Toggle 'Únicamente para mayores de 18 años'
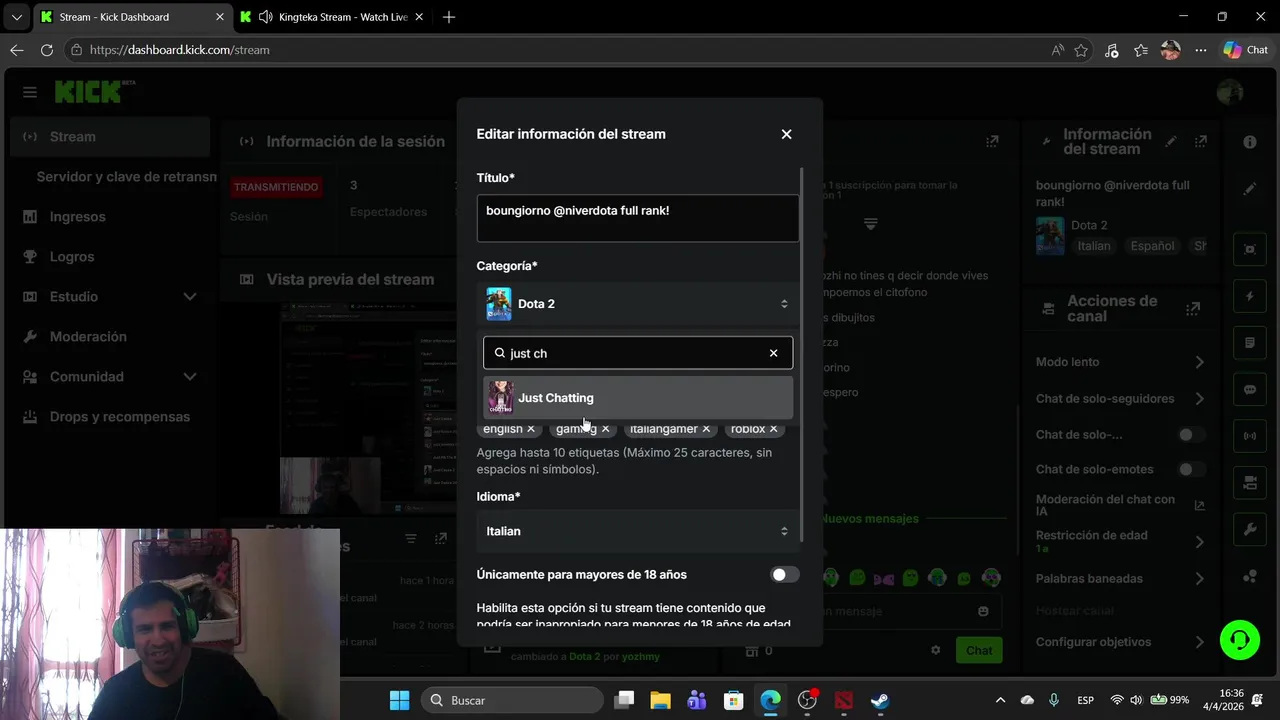This screenshot has width=1280, height=720. (785, 575)
